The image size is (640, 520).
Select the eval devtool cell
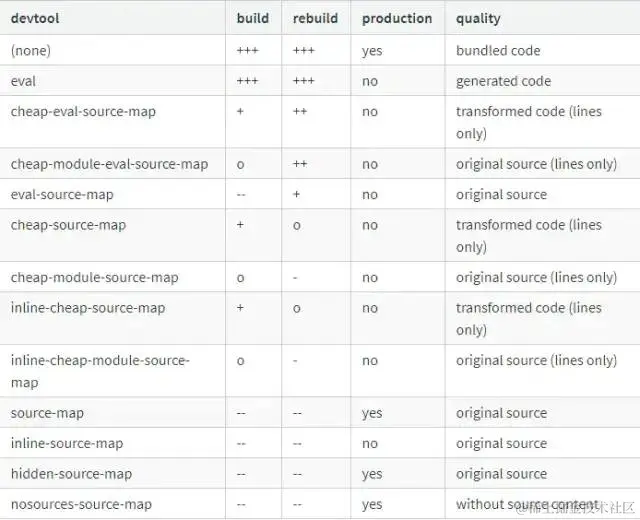[x=23, y=81]
